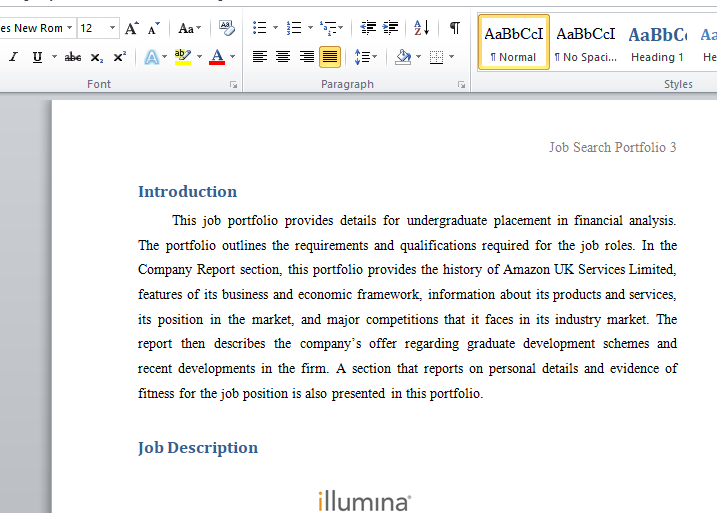Click the Grow Font button
The width and height of the screenshot is (717, 513).
pyautogui.click(x=132, y=28)
